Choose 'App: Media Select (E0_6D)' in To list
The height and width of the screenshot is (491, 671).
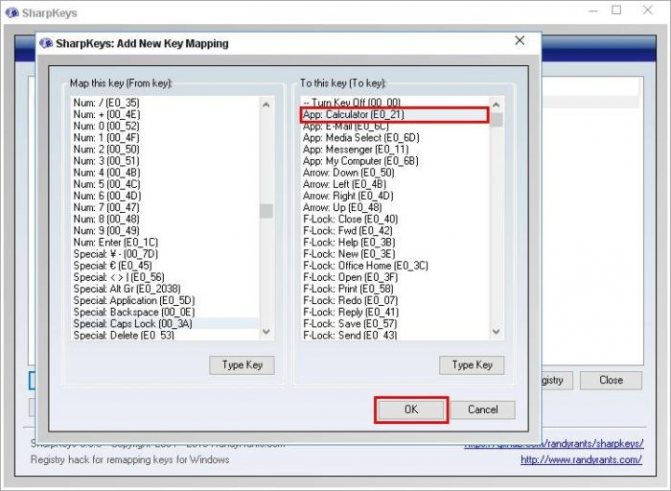coord(395,138)
